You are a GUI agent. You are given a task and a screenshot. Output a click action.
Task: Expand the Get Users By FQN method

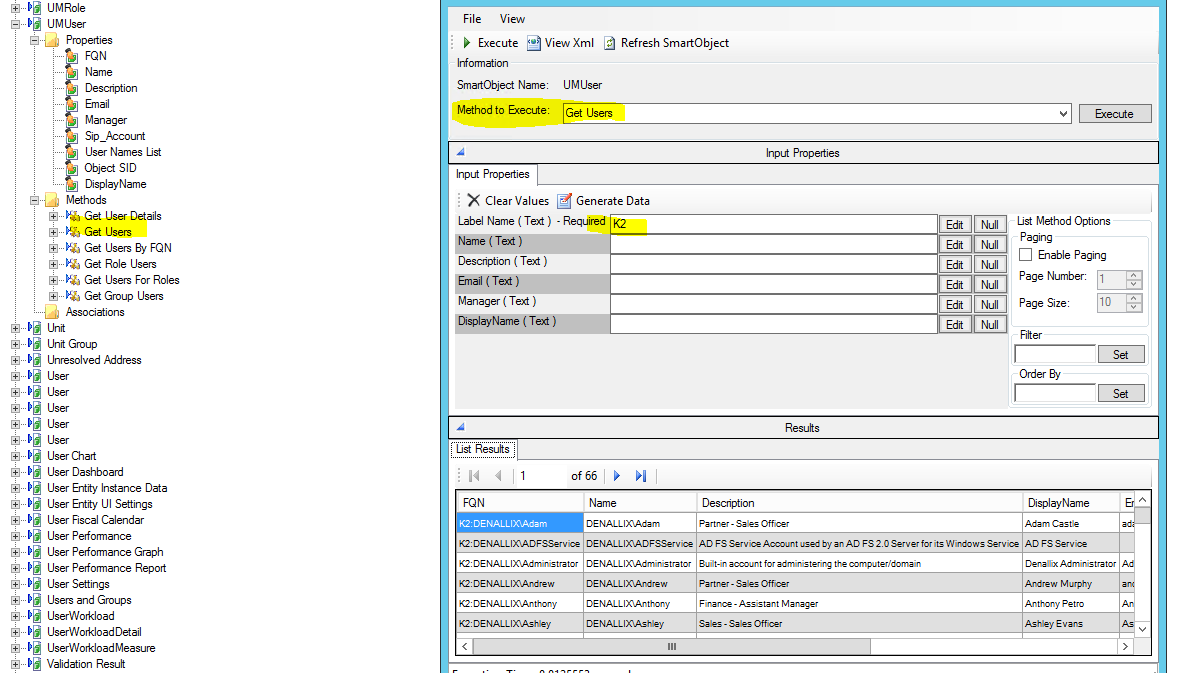click(54, 248)
